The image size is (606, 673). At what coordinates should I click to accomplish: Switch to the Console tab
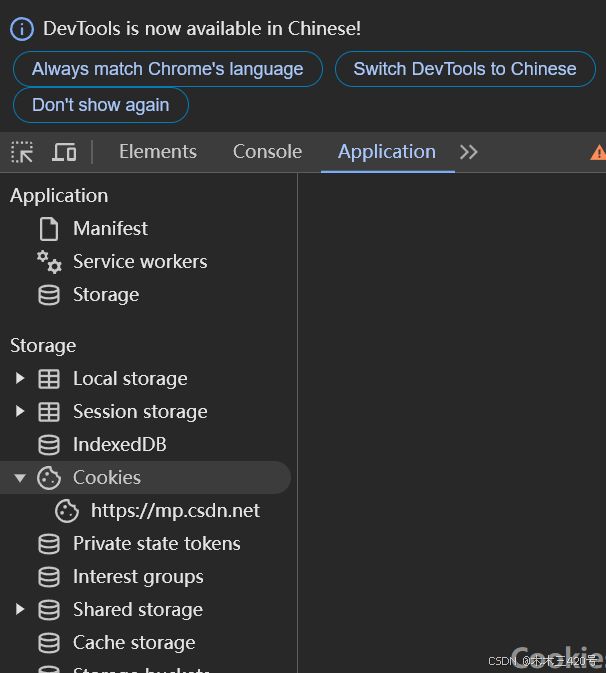point(267,152)
